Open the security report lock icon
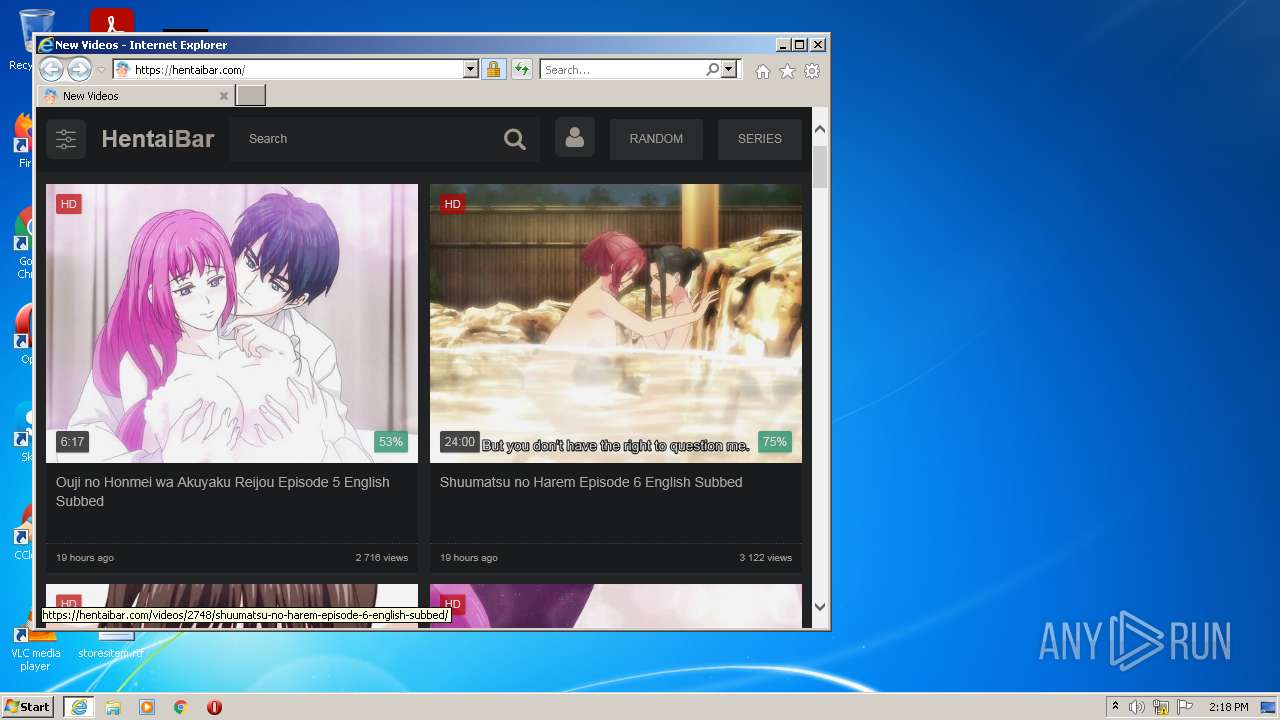 tap(493, 69)
